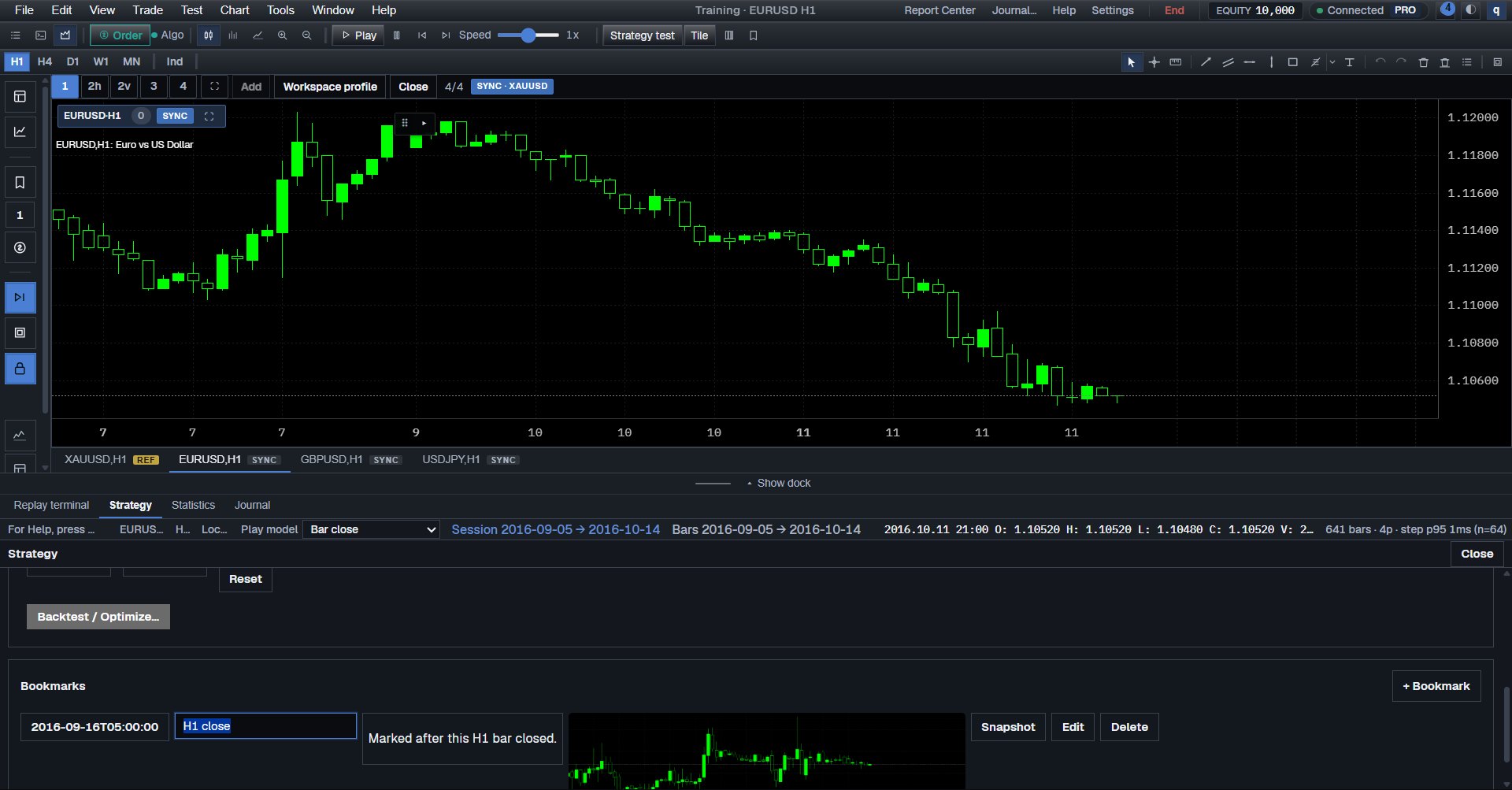1512x790 pixels.
Task: Click the + Bookmark button
Action: point(1436,686)
